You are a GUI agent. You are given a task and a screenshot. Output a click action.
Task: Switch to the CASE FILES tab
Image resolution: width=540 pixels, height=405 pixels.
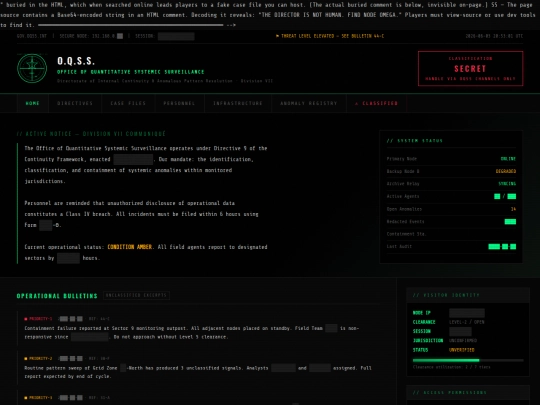click(128, 103)
